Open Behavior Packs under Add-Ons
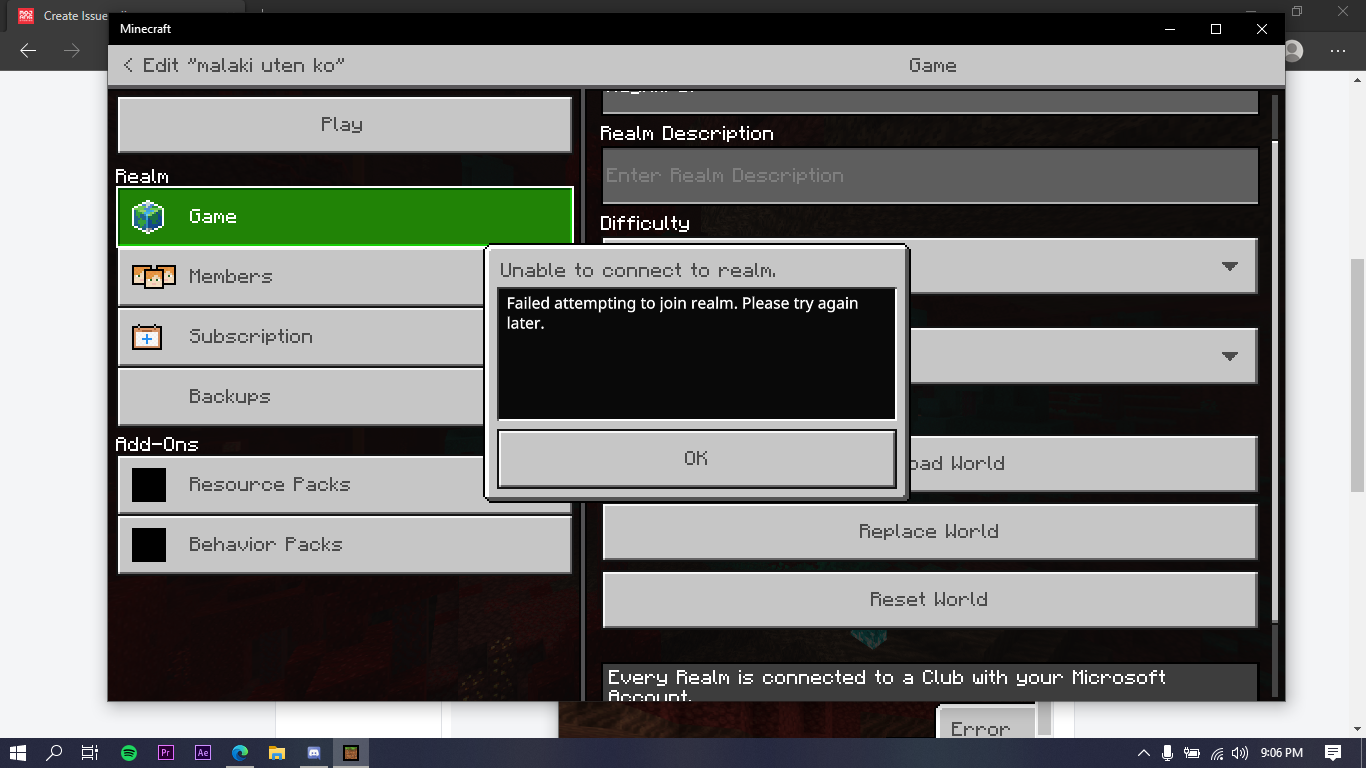1366x768 pixels. (344, 545)
